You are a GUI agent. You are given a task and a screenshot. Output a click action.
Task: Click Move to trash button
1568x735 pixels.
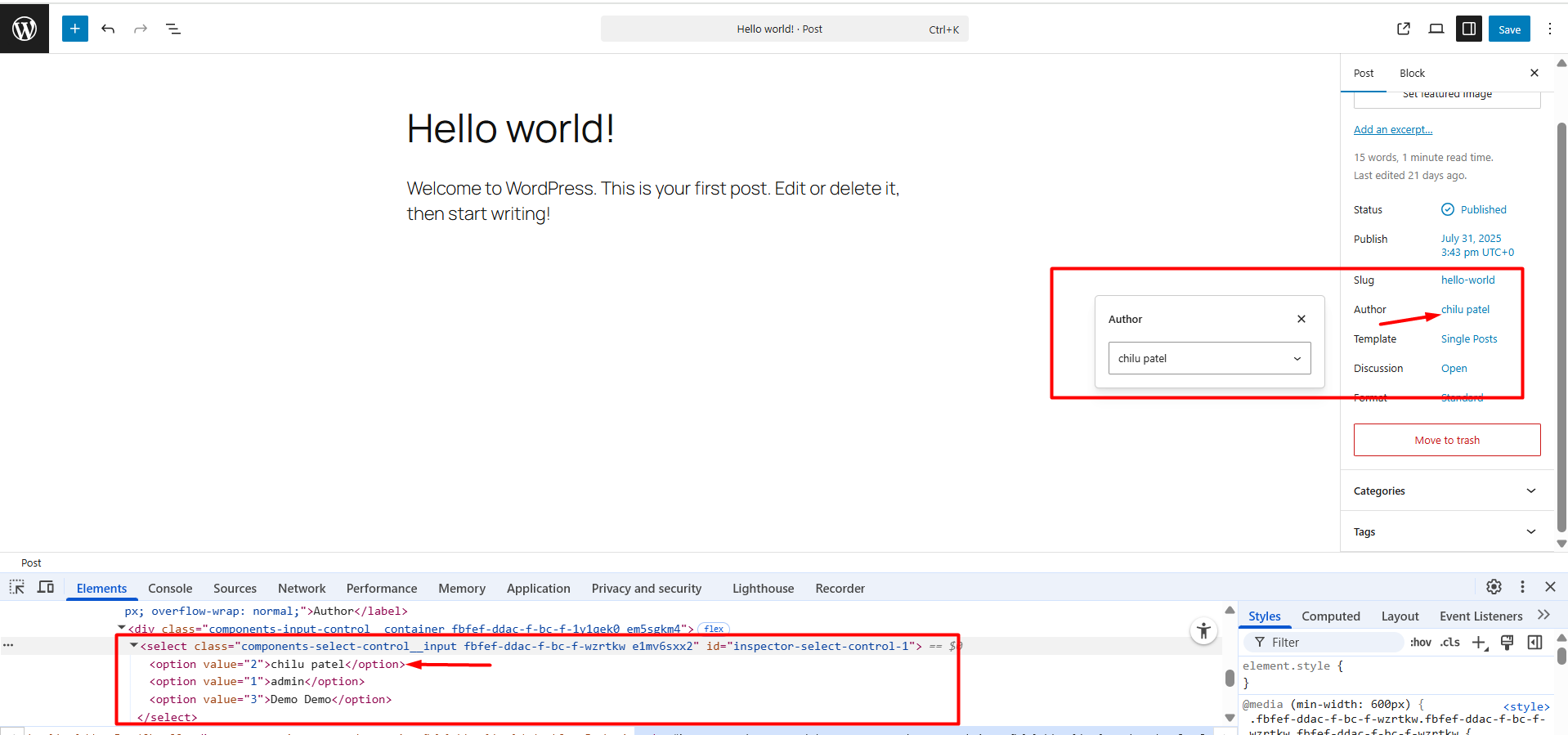click(x=1447, y=440)
